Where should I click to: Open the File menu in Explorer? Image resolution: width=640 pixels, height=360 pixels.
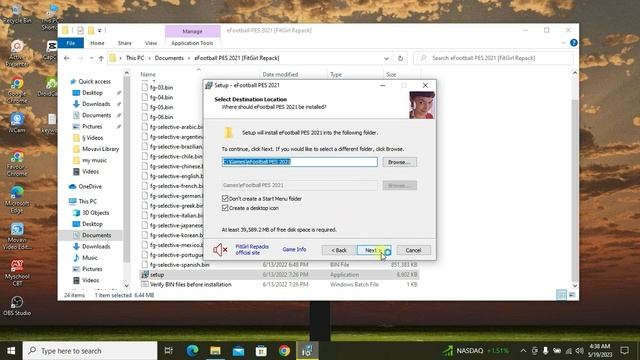[x=71, y=43]
